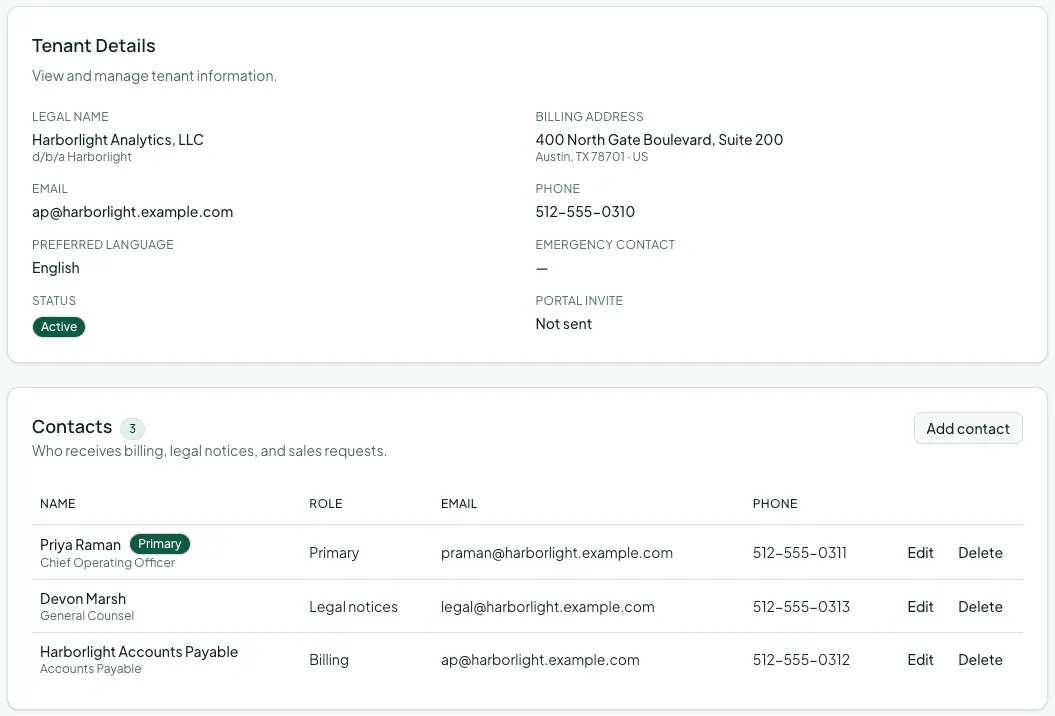Click the Primary badge beside Priya Raman
This screenshot has width=1055, height=716.
159,544
